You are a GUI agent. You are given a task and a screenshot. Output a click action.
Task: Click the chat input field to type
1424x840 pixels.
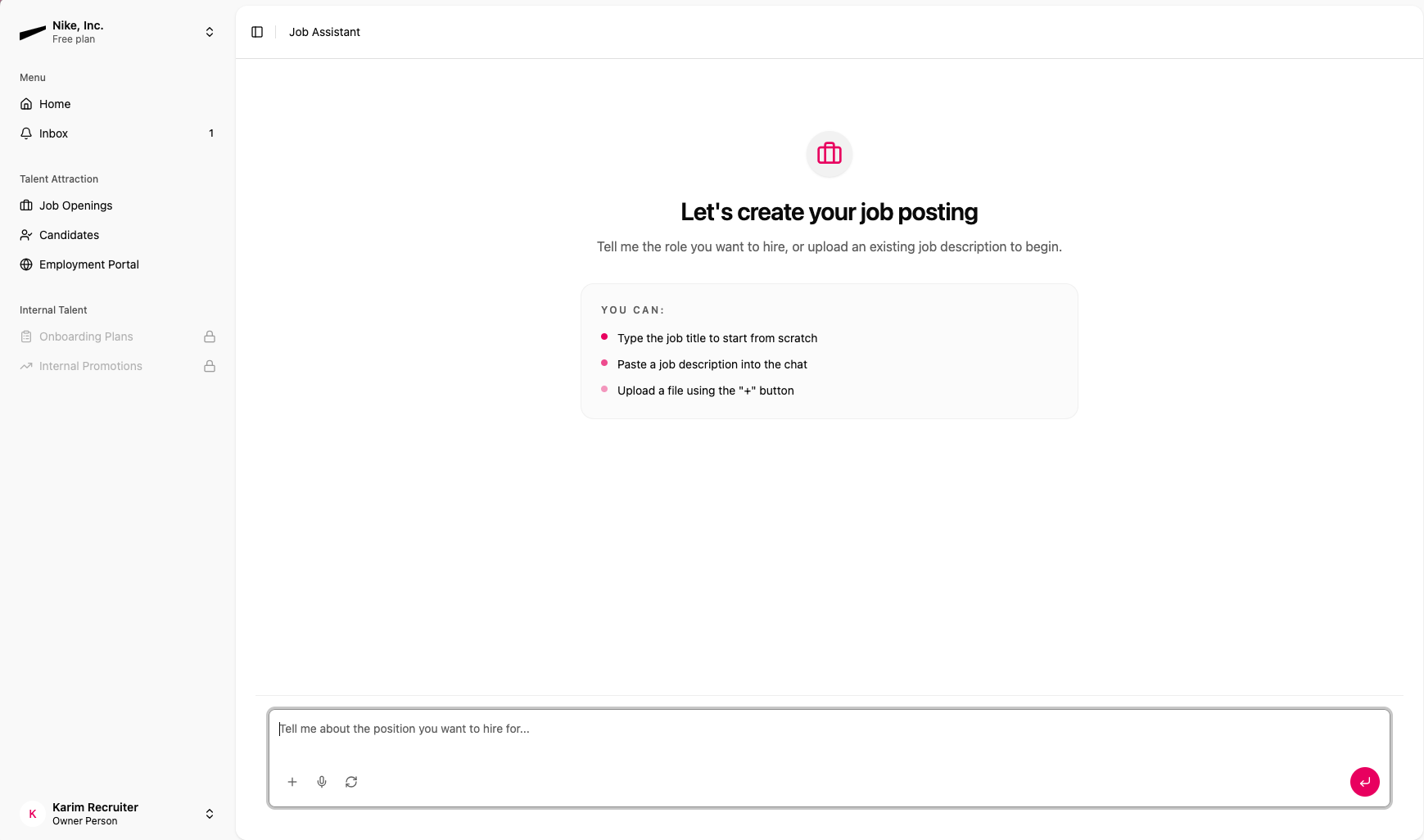pos(829,729)
